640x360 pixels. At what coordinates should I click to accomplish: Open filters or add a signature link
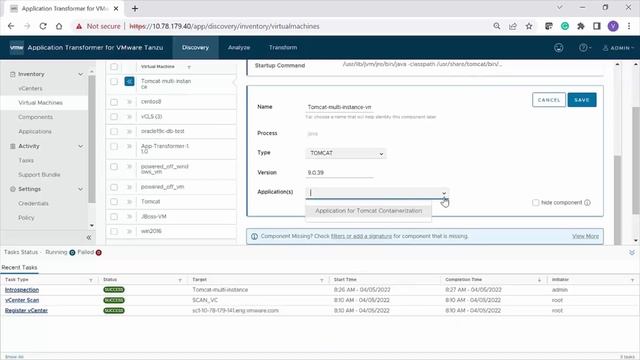[x=361, y=236]
